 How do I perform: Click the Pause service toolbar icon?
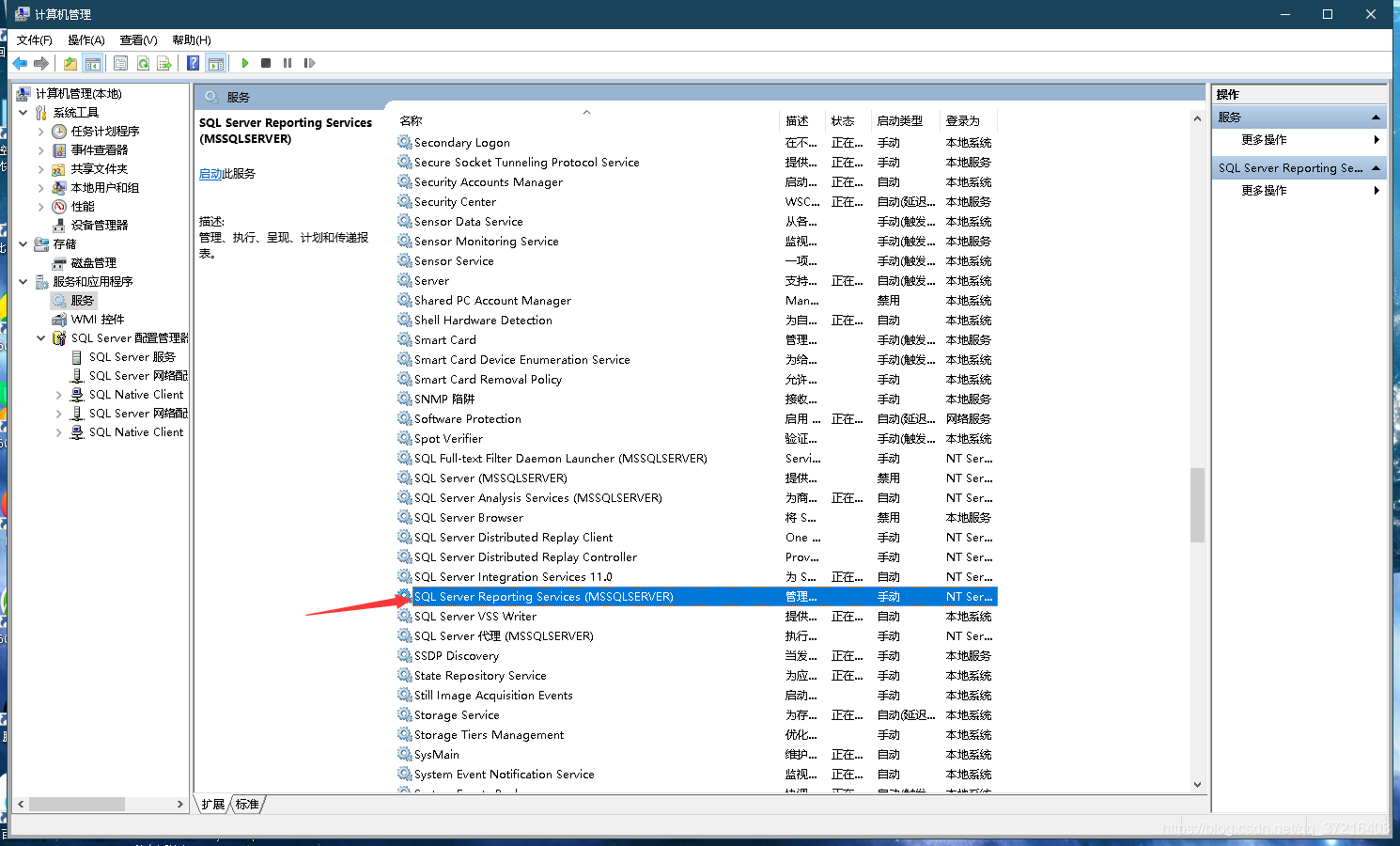[288, 63]
